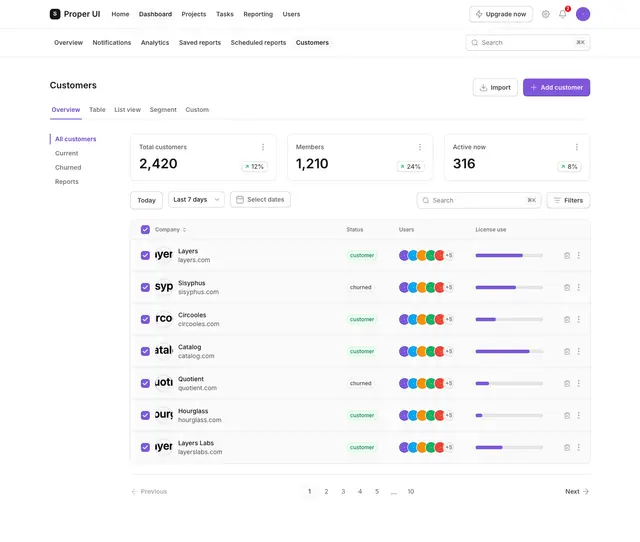Delete the Quotient row via trash icon
This screenshot has height=542, width=640.
(x=567, y=383)
